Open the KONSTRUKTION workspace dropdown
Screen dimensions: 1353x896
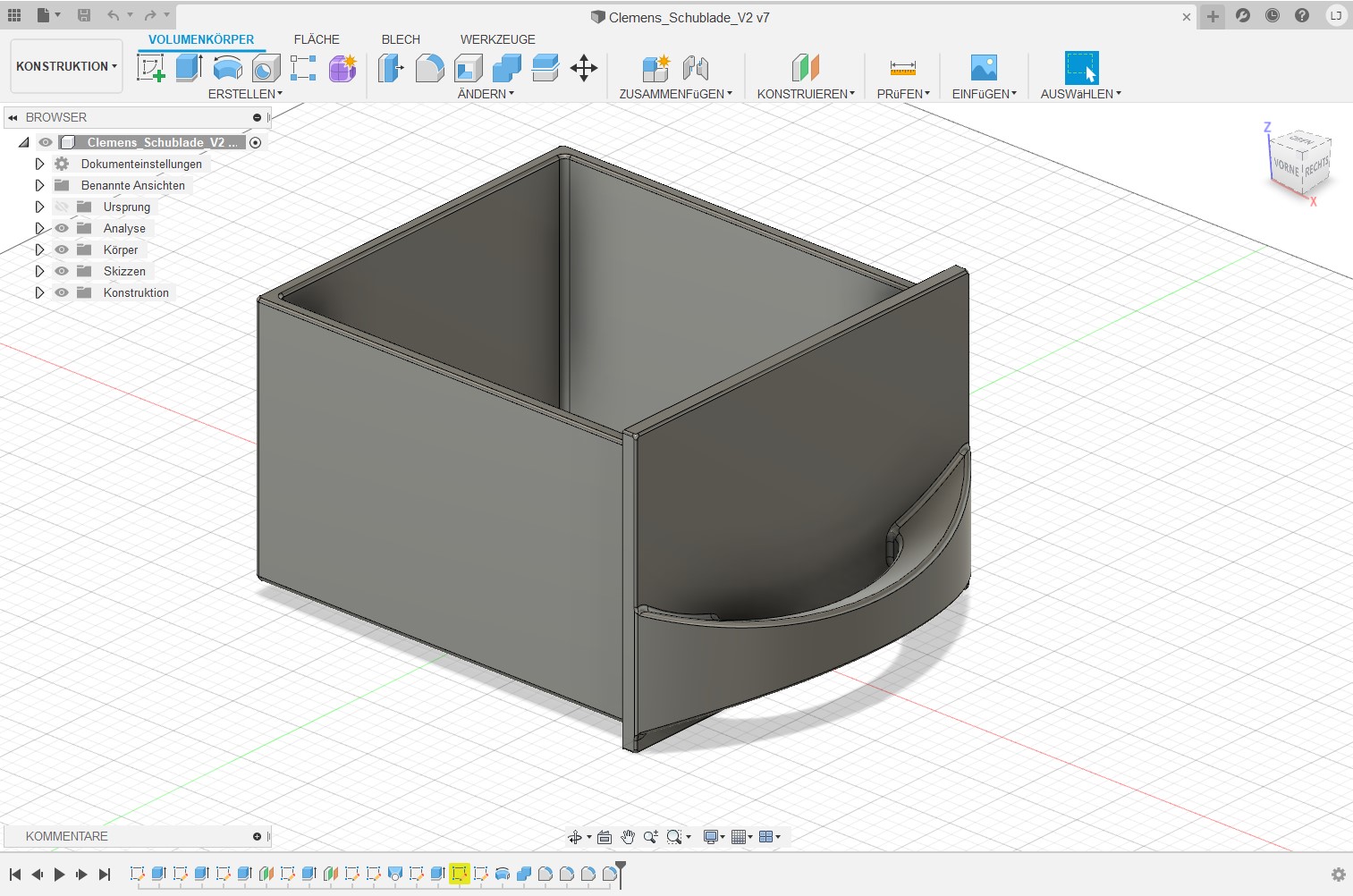point(66,66)
